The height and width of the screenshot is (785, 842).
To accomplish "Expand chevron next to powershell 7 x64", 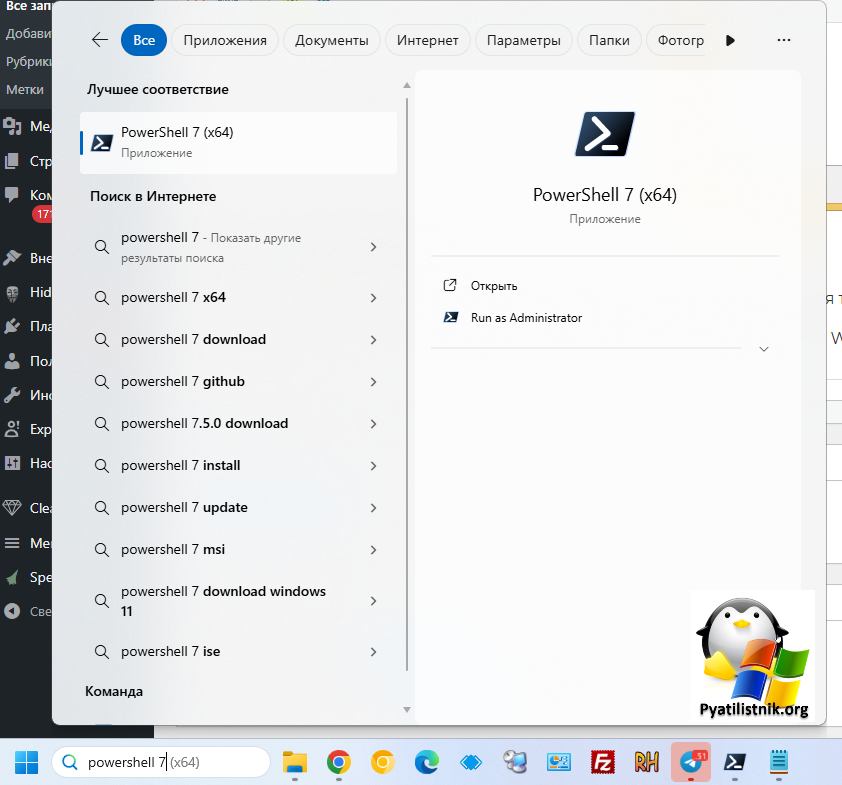I will tap(374, 298).
